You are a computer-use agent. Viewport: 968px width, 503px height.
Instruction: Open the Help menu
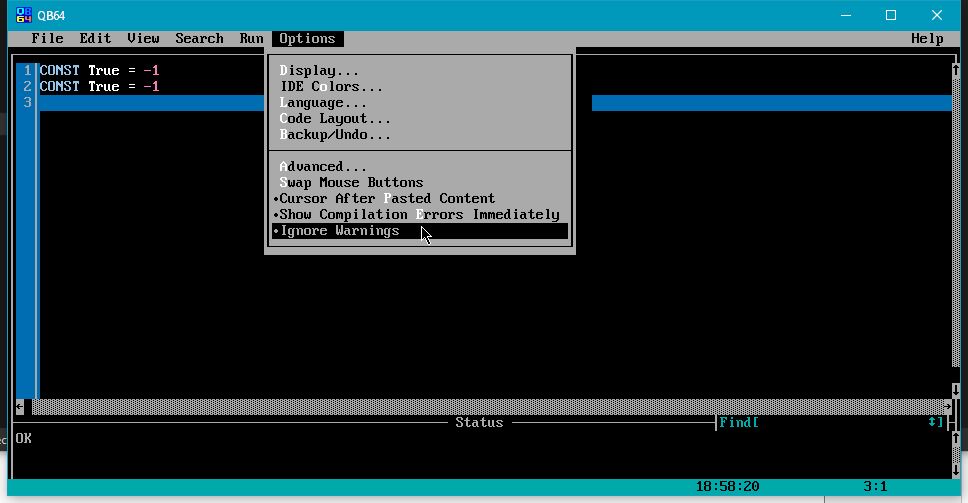pyautogui.click(x=927, y=39)
